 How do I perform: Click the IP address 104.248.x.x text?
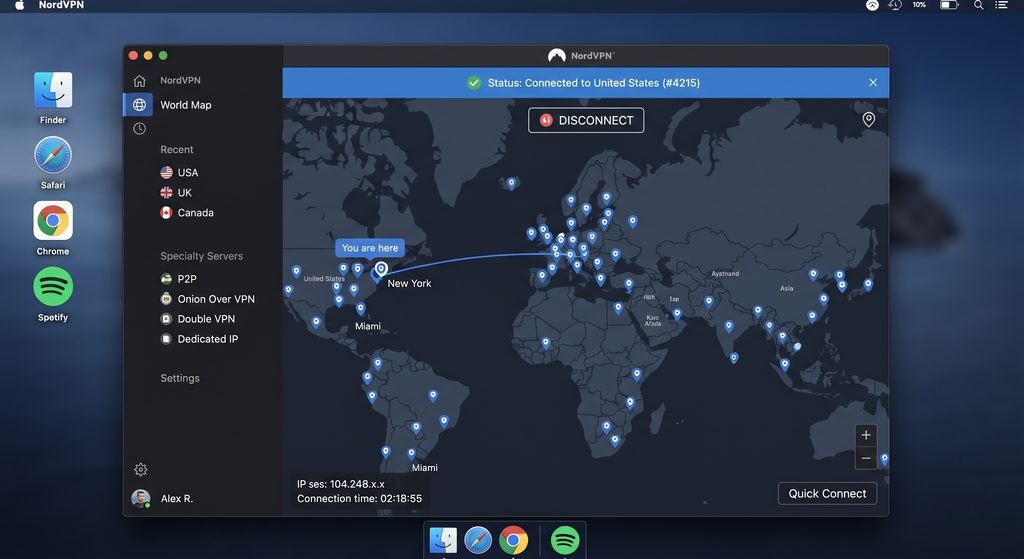click(357, 484)
